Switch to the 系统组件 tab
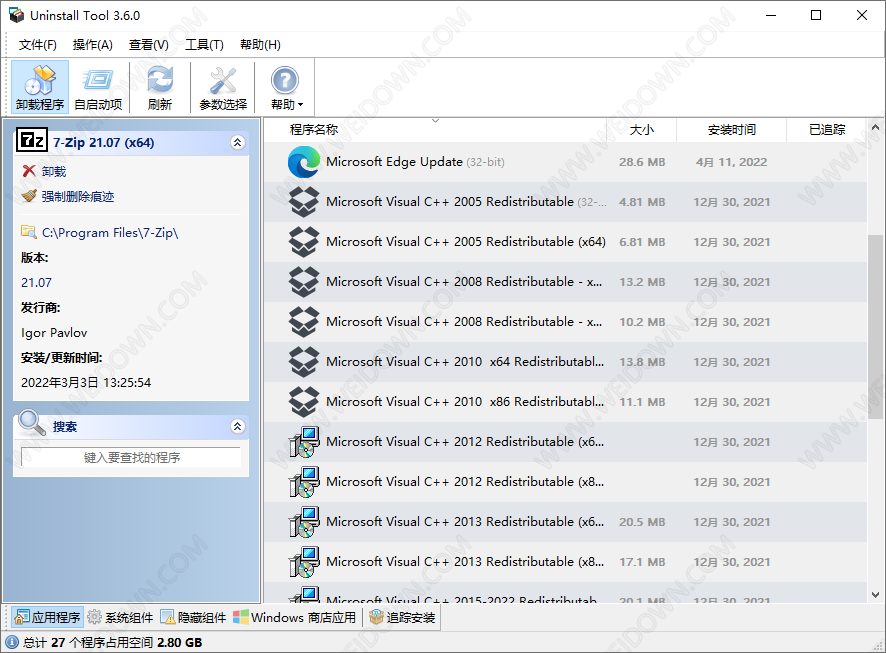Image resolution: width=886 pixels, height=653 pixels. point(121,617)
